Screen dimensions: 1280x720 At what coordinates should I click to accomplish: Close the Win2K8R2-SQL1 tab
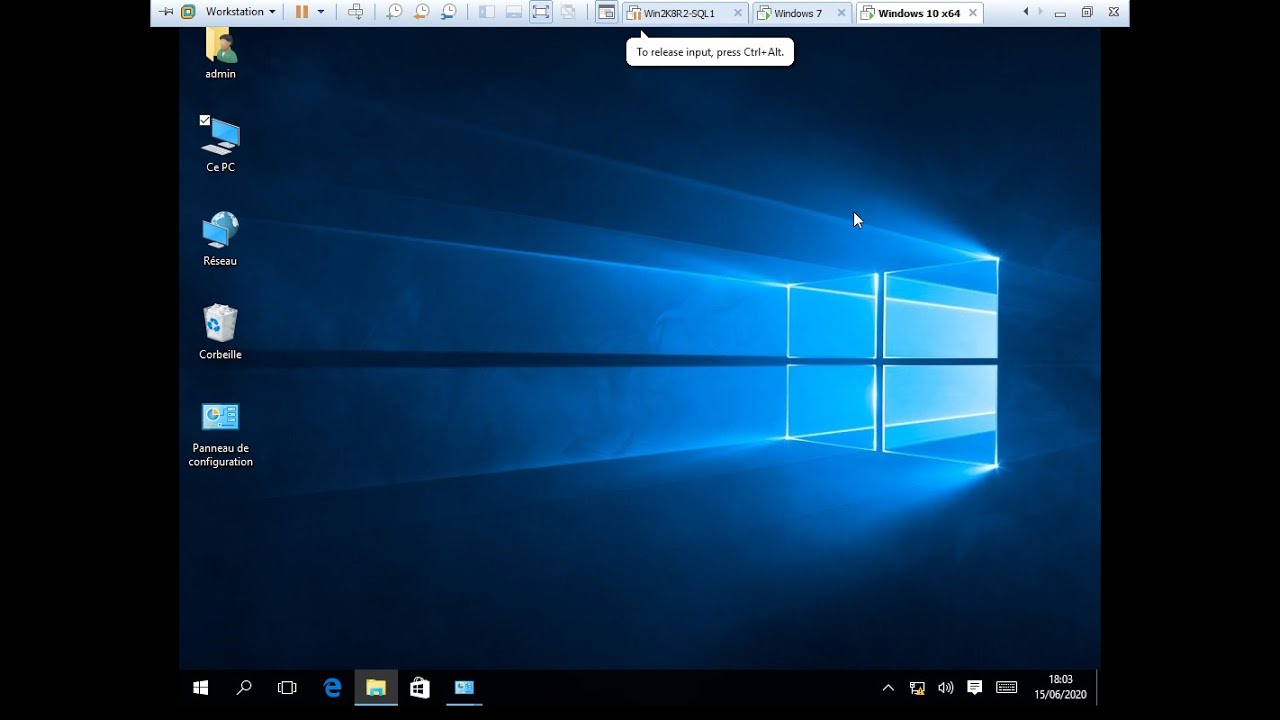point(738,13)
